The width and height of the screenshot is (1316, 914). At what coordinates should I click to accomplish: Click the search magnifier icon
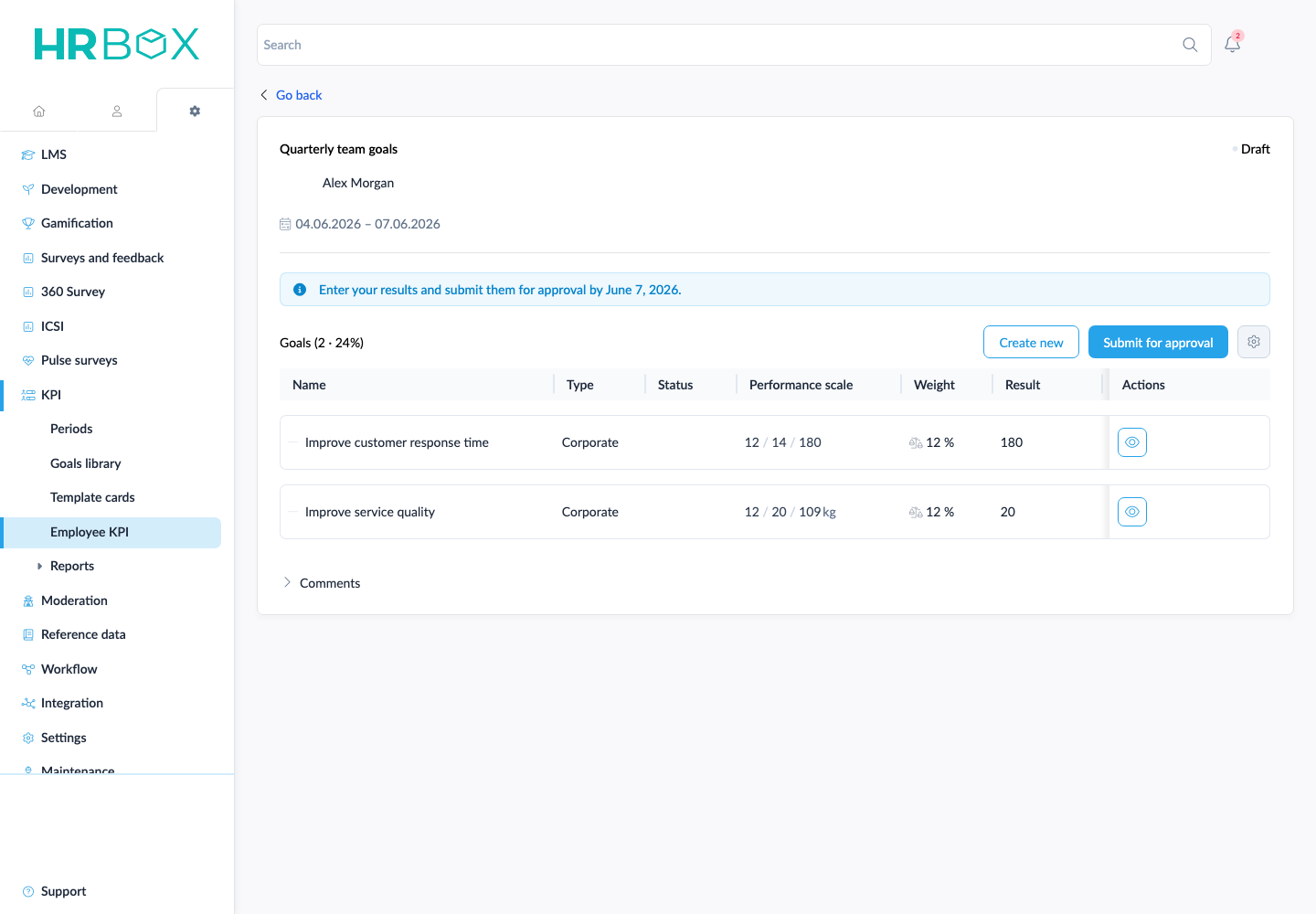(1190, 45)
